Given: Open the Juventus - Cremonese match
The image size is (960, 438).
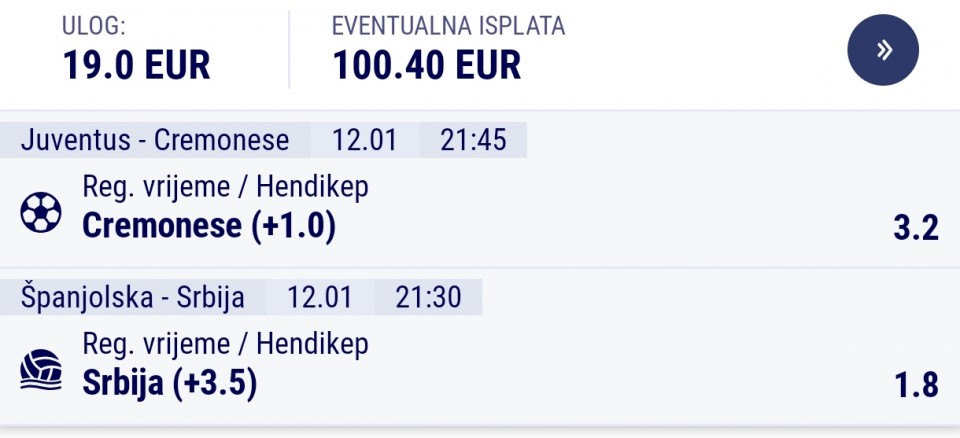Looking at the screenshot, I should 155,140.
